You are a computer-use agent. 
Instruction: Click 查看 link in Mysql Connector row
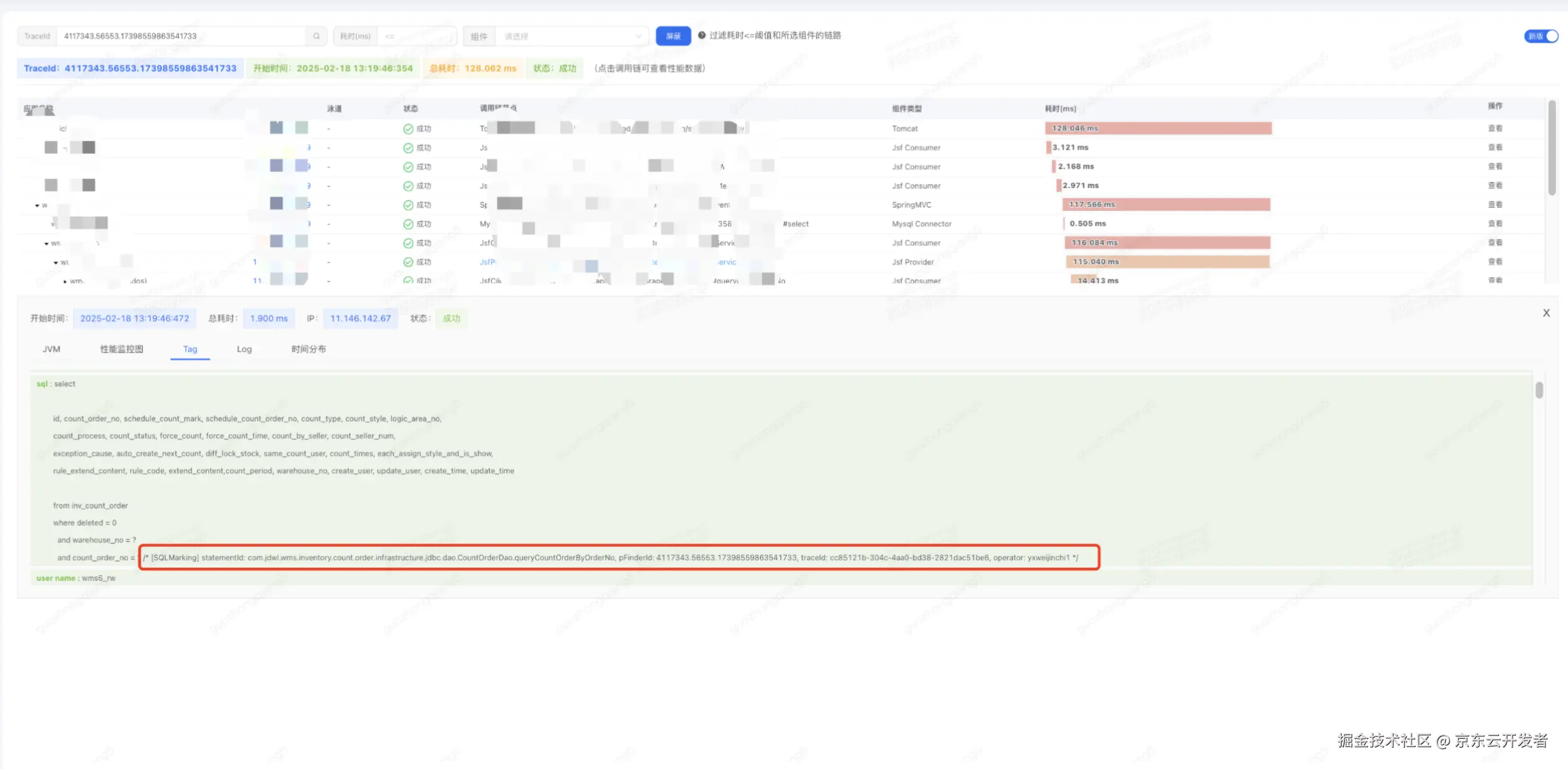1495,224
